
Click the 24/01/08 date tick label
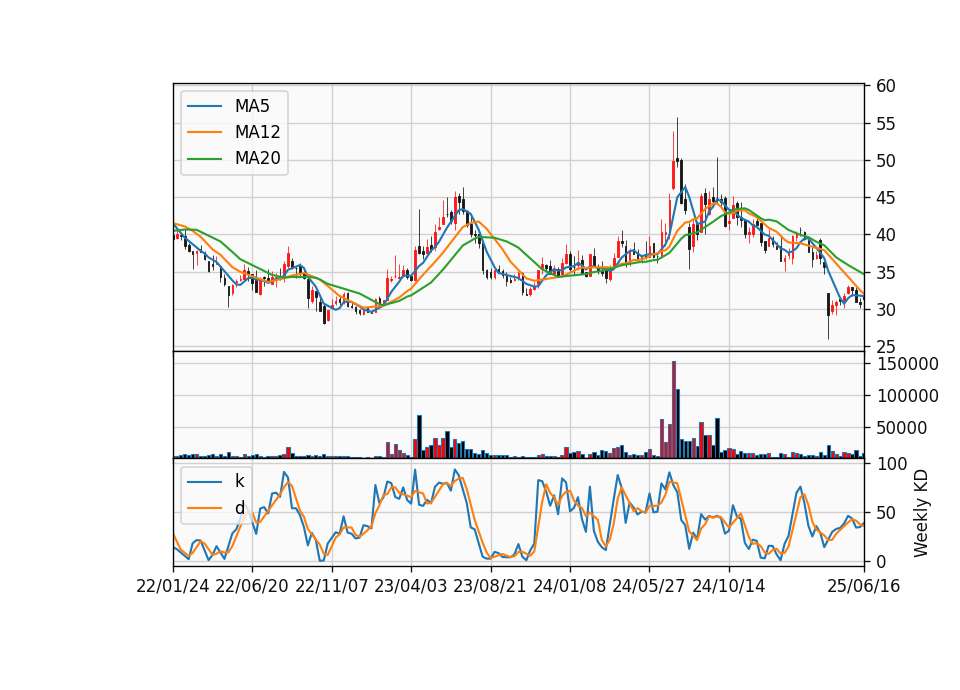pyautogui.click(x=569, y=587)
